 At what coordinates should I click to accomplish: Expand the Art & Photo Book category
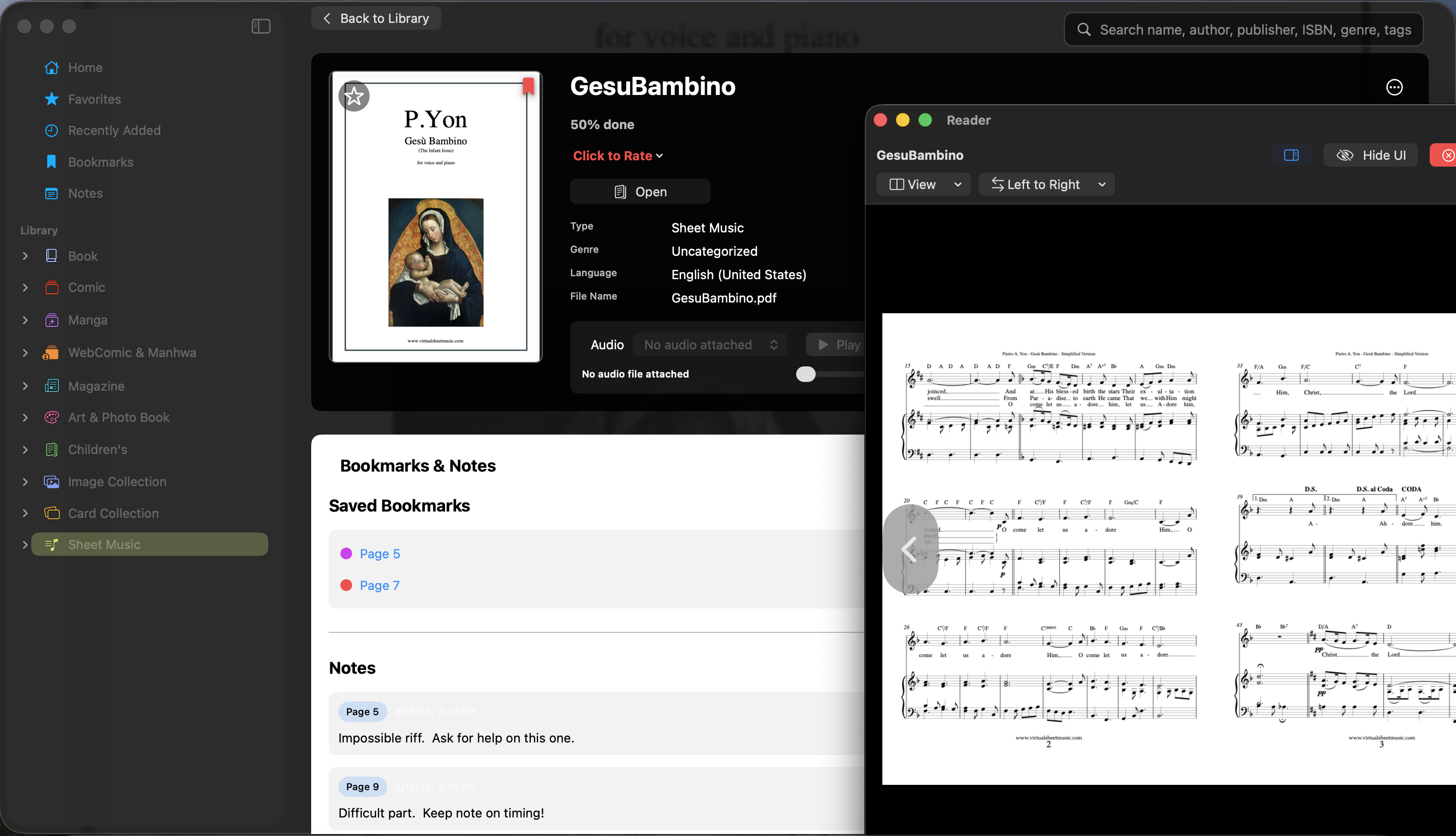click(x=25, y=418)
